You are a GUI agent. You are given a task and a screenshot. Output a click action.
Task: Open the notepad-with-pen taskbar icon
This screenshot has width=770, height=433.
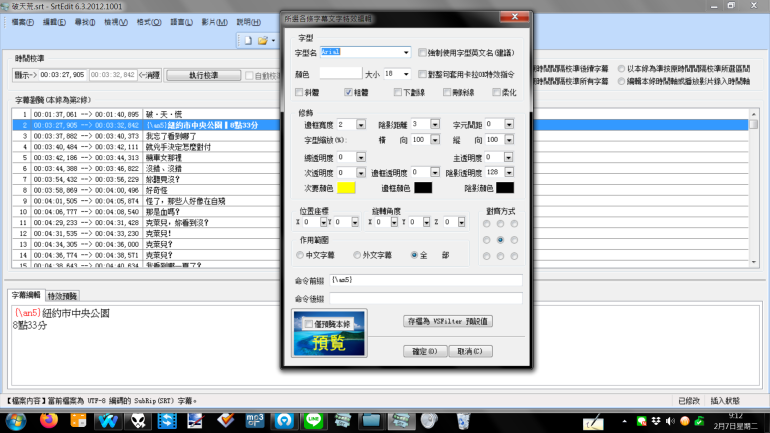tap(195, 421)
